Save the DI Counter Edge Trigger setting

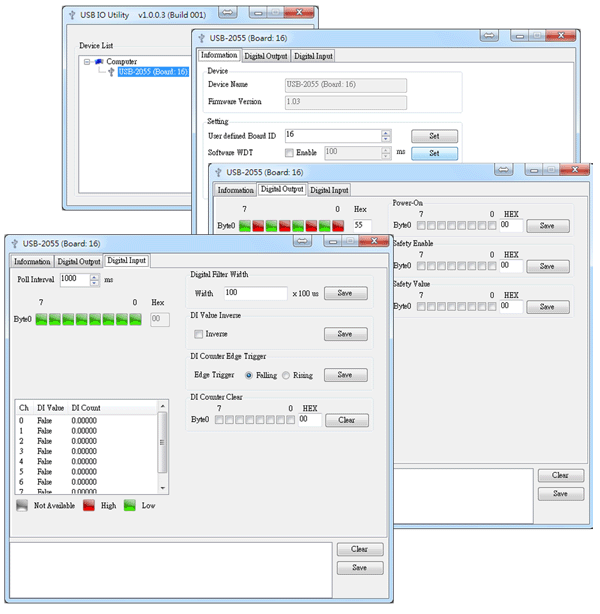click(345, 375)
